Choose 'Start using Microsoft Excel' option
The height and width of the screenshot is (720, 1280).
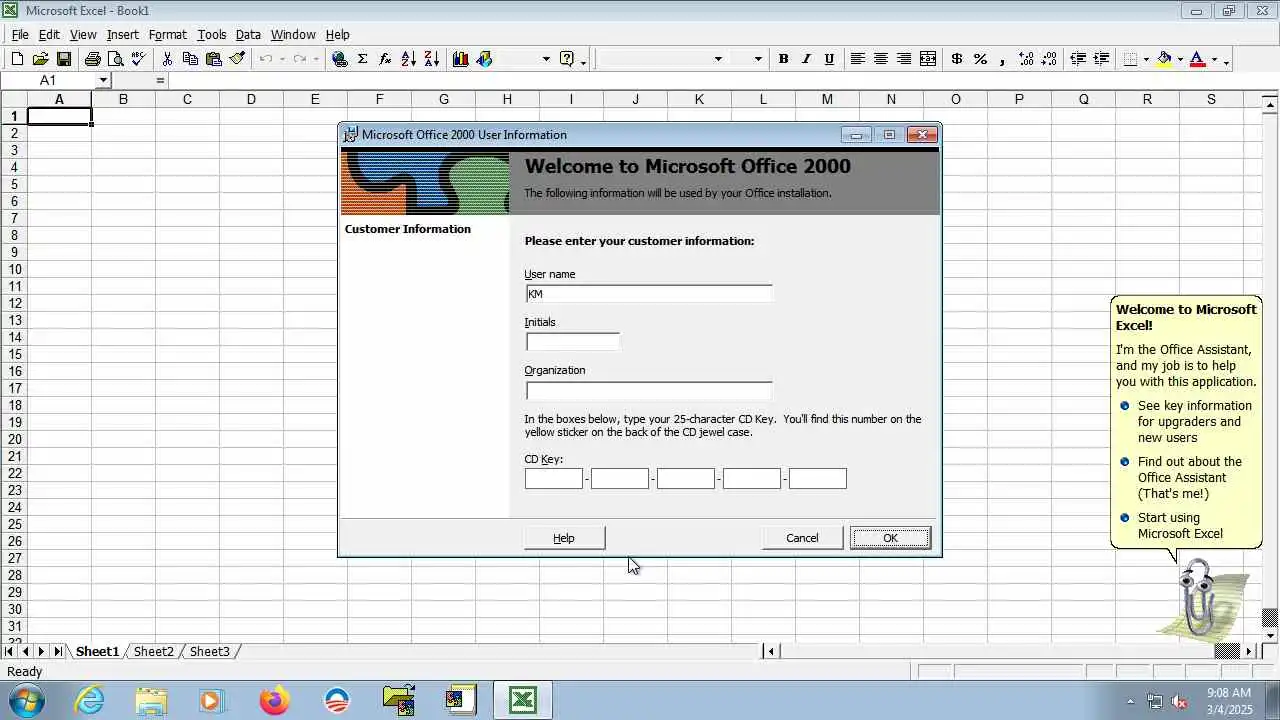click(x=1179, y=525)
